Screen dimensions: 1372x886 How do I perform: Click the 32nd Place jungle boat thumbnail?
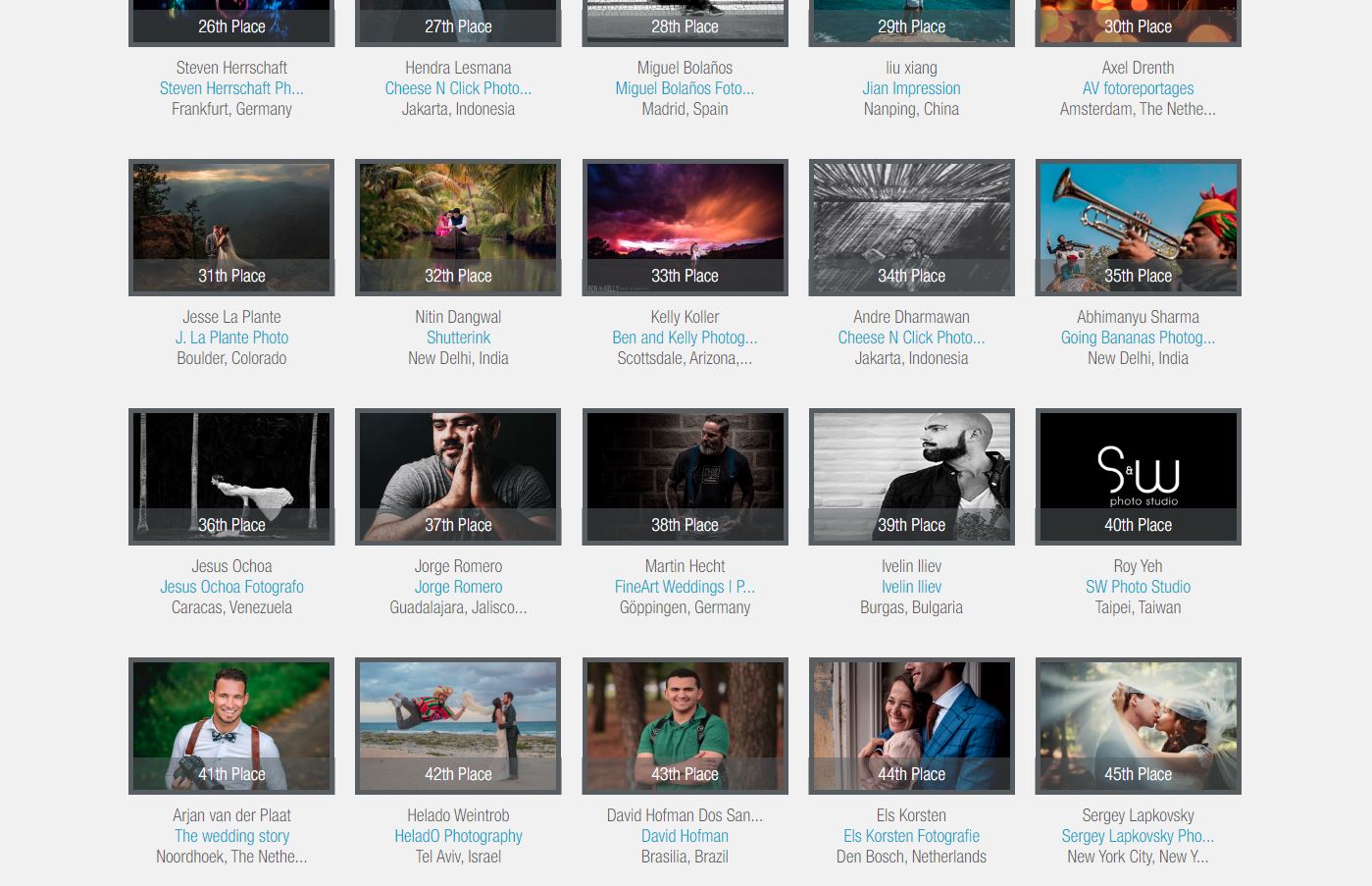point(458,218)
